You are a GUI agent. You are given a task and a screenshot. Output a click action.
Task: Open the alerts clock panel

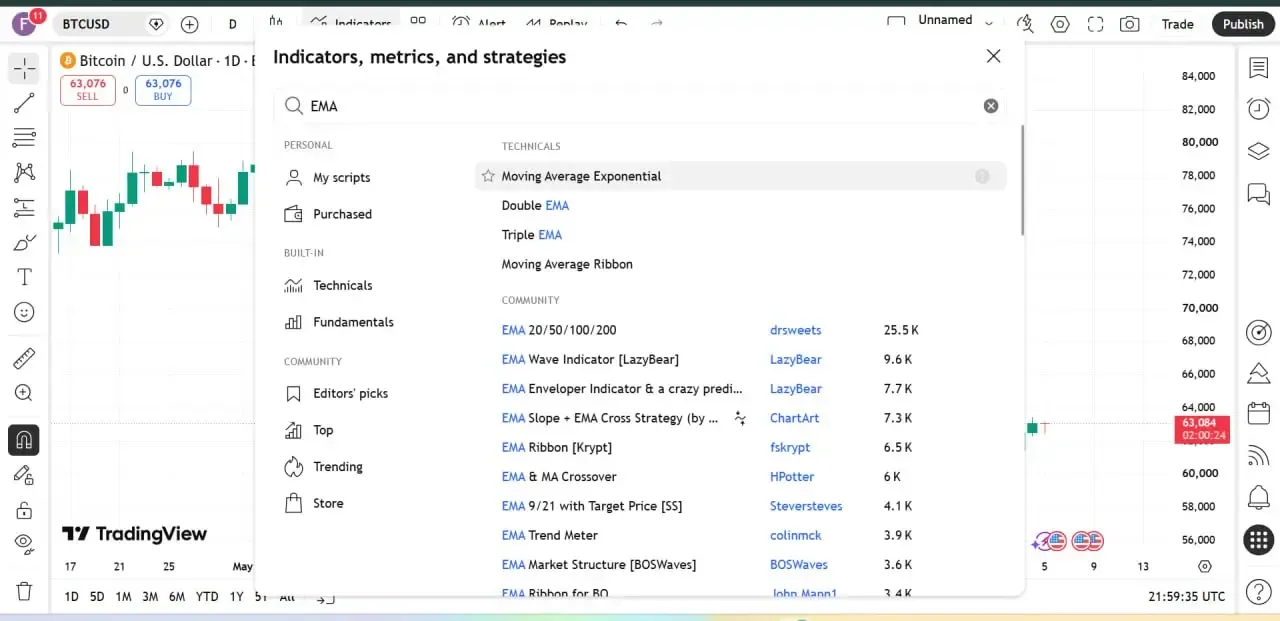pos(1258,109)
